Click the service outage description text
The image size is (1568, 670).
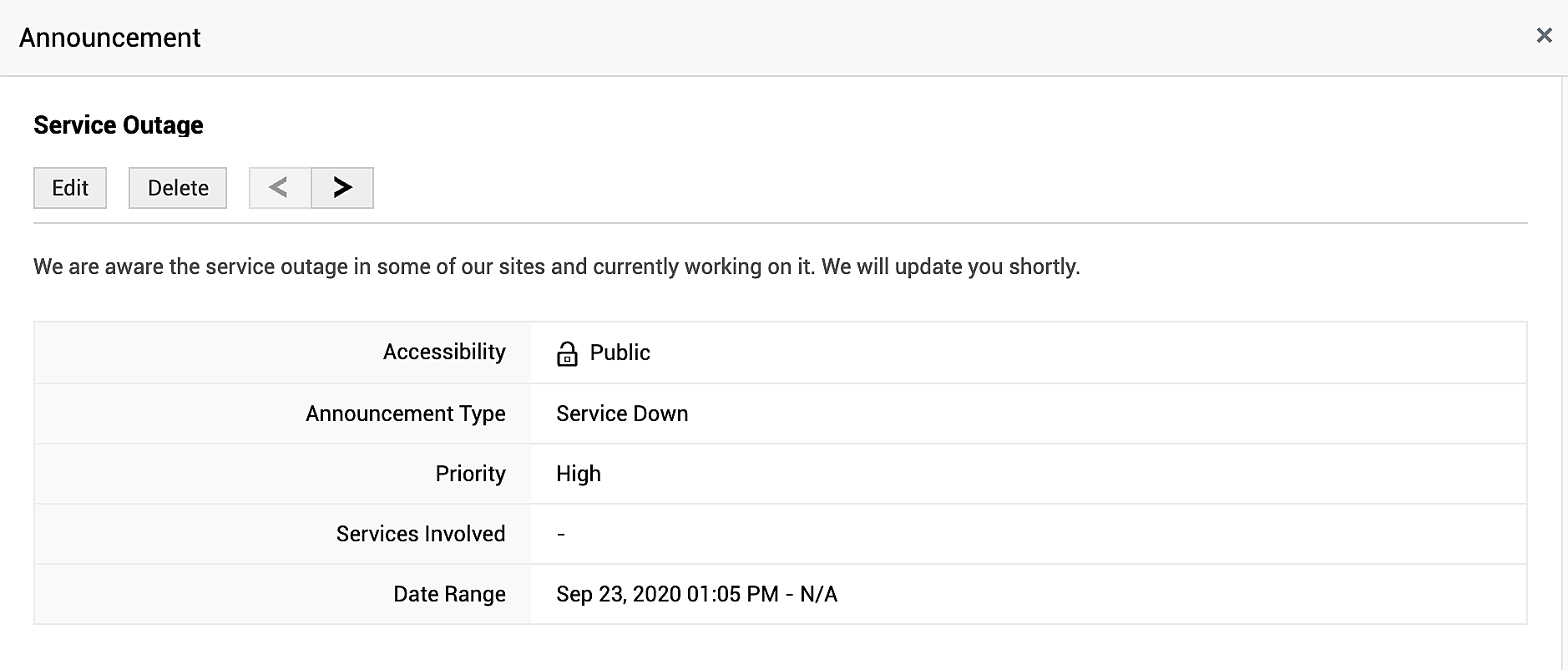click(x=556, y=266)
